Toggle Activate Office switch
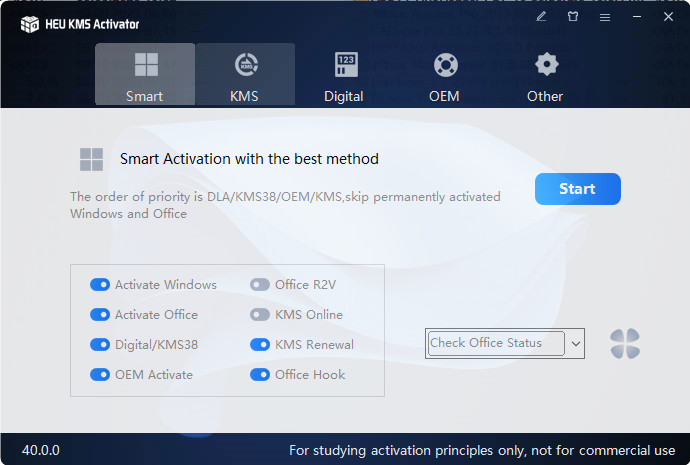This screenshot has width=690, height=465. coord(100,315)
